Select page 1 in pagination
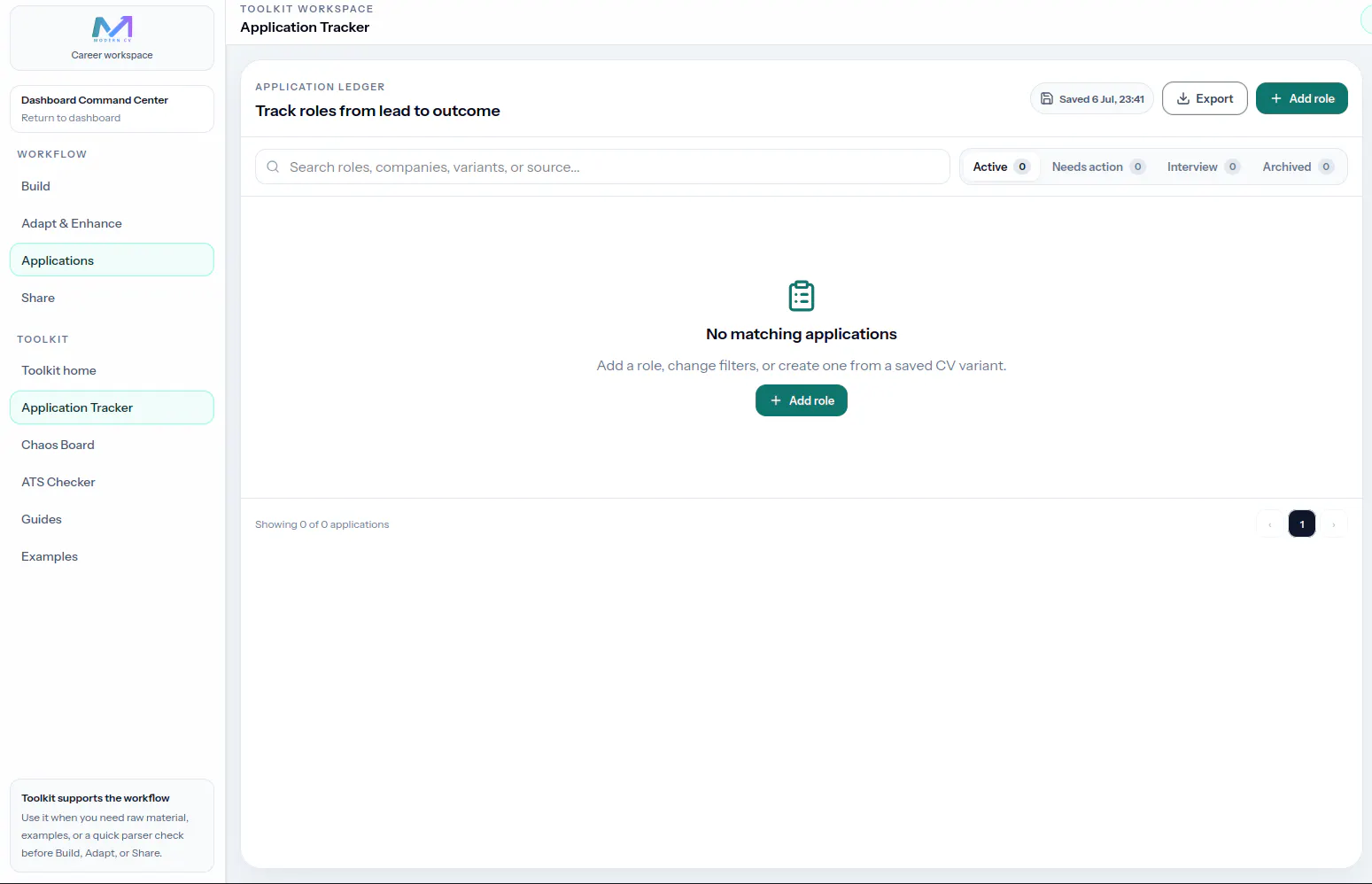 pyautogui.click(x=1302, y=524)
